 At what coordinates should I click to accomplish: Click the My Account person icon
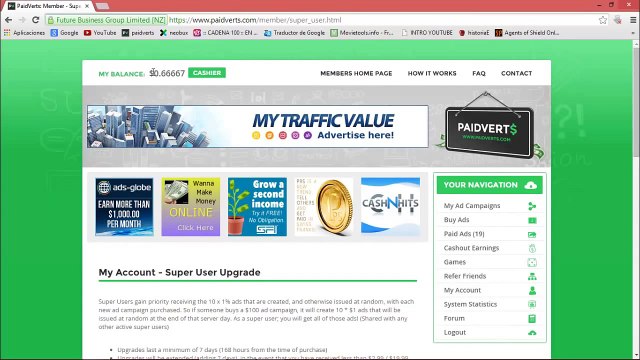point(532,291)
